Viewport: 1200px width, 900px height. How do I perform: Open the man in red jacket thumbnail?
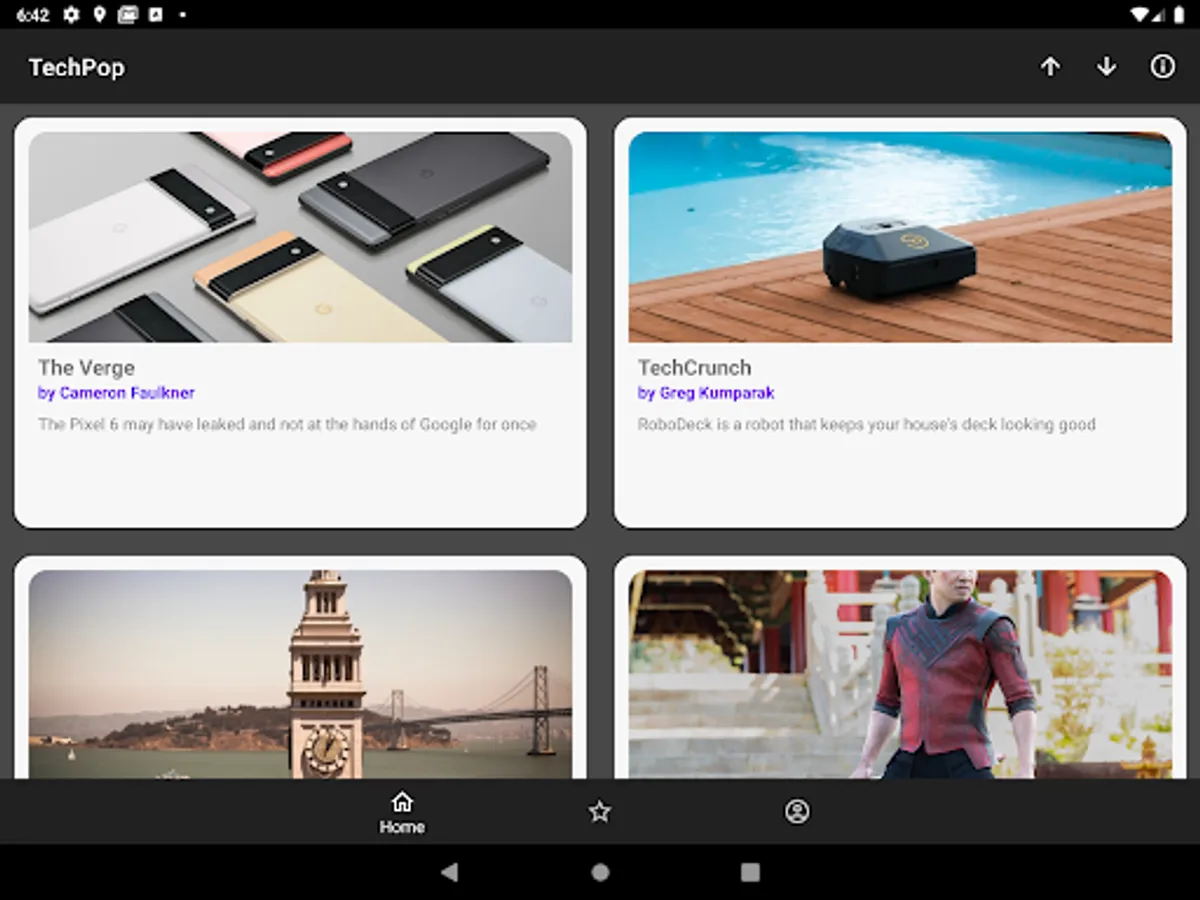900,674
